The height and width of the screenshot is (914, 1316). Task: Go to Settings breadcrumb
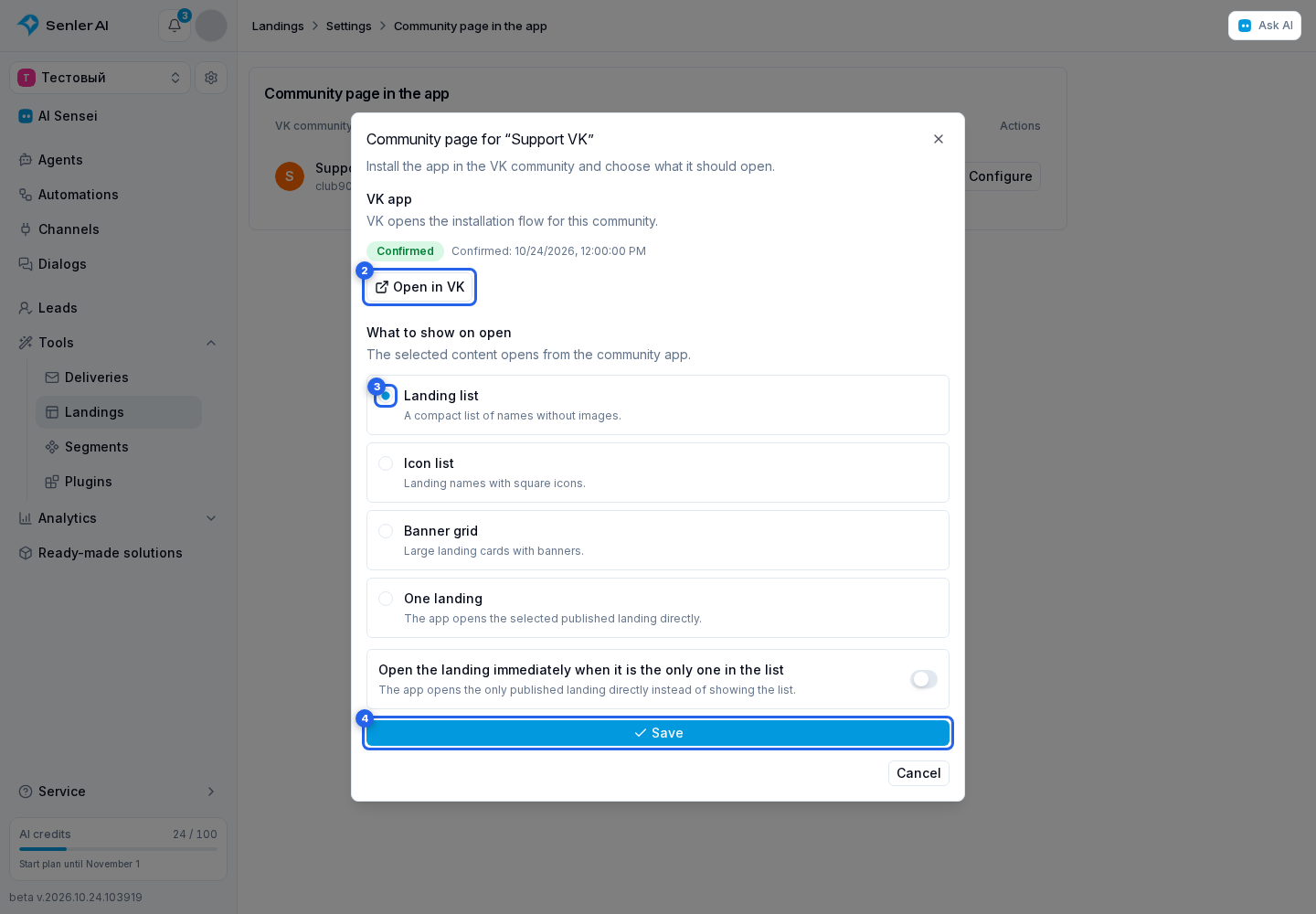[x=349, y=26]
